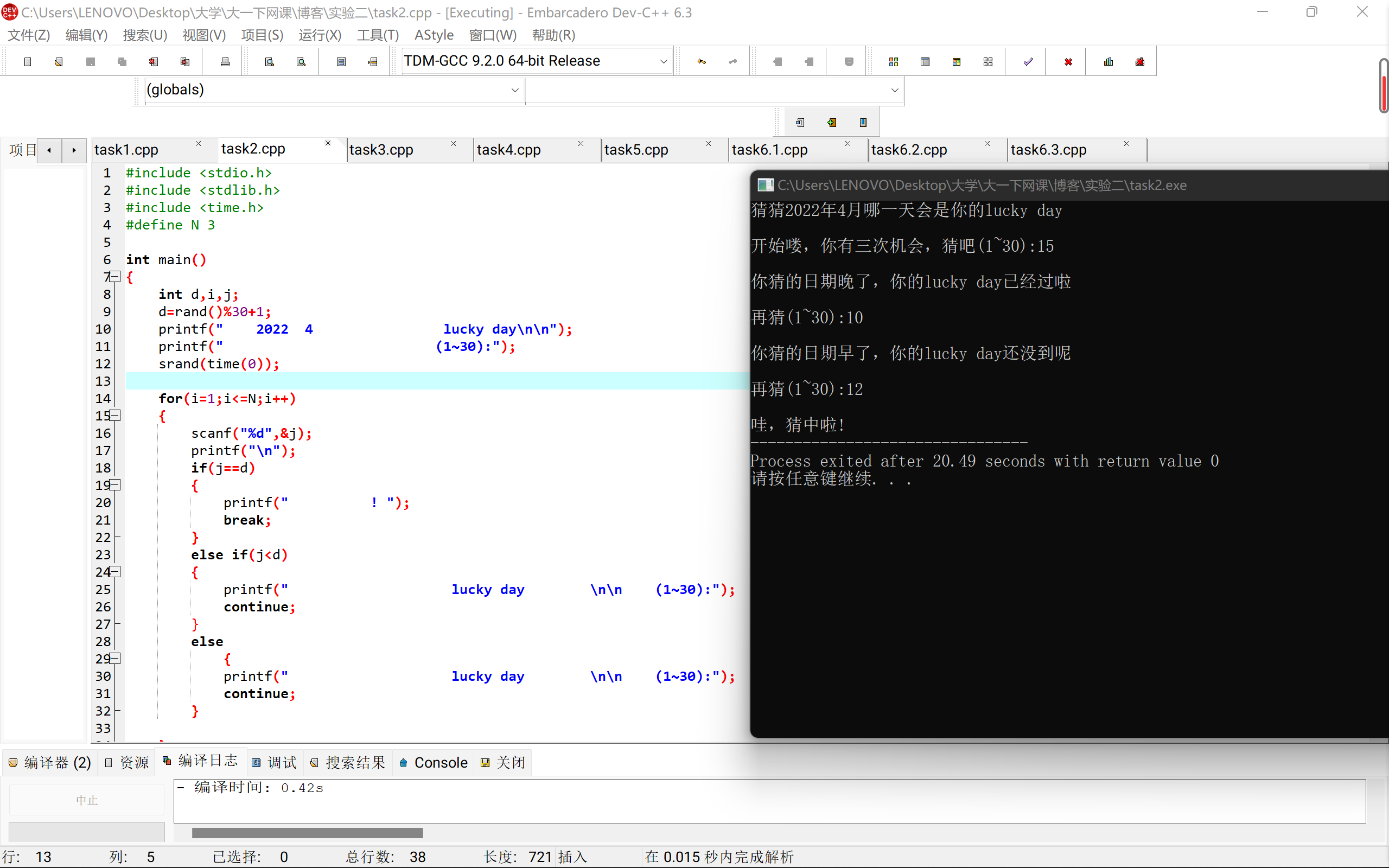
Task: Click the red delete profiling info icon
Action: coord(1140,61)
